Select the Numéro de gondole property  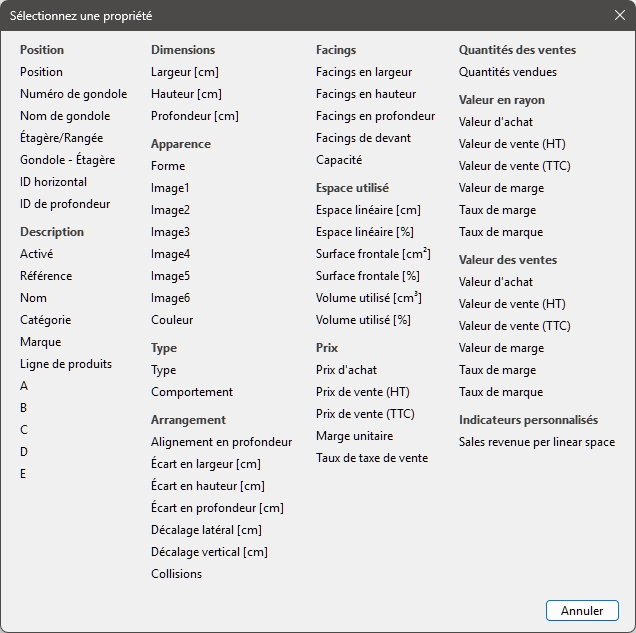coord(73,94)
